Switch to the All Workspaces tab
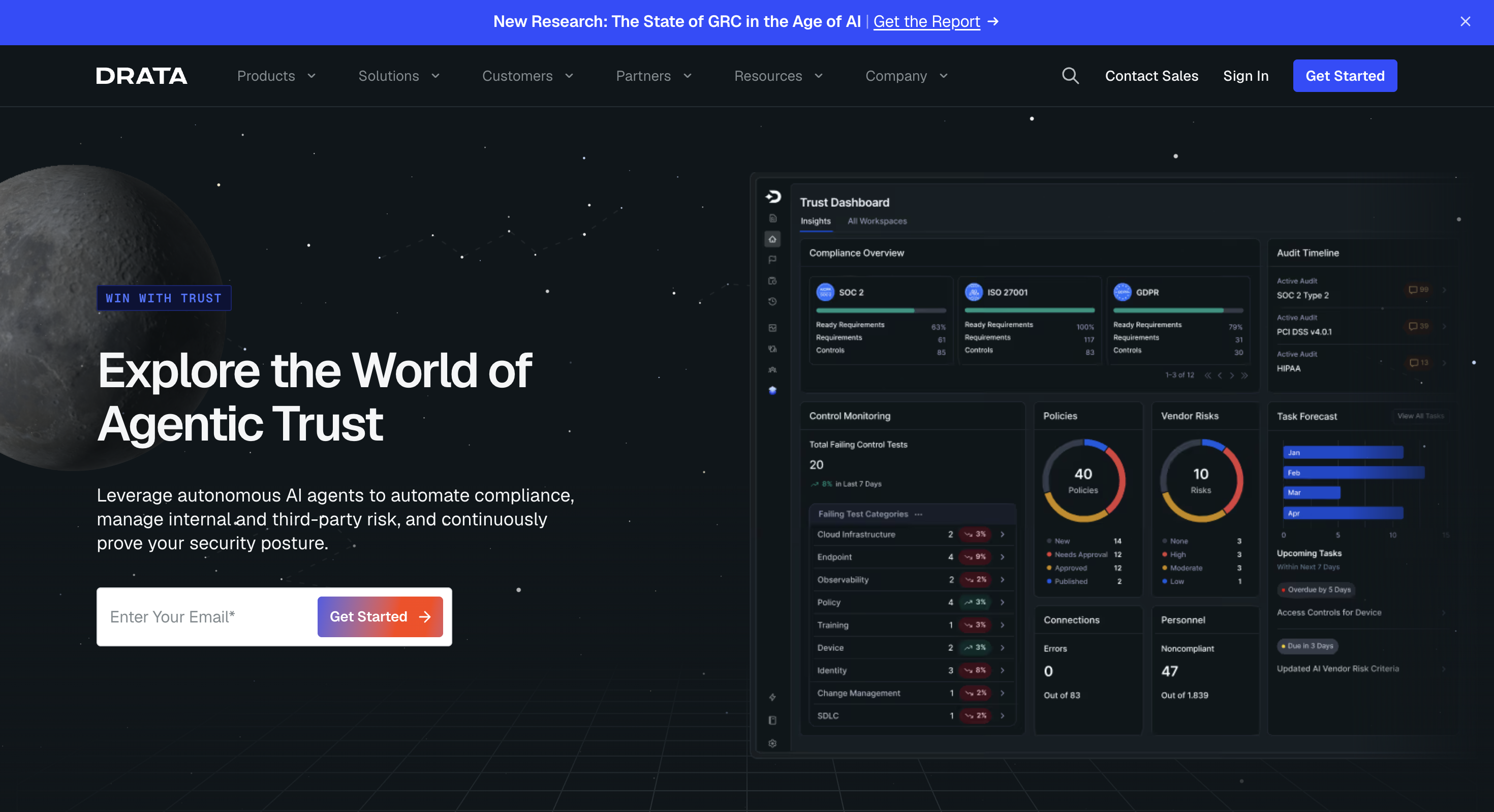 877,221
